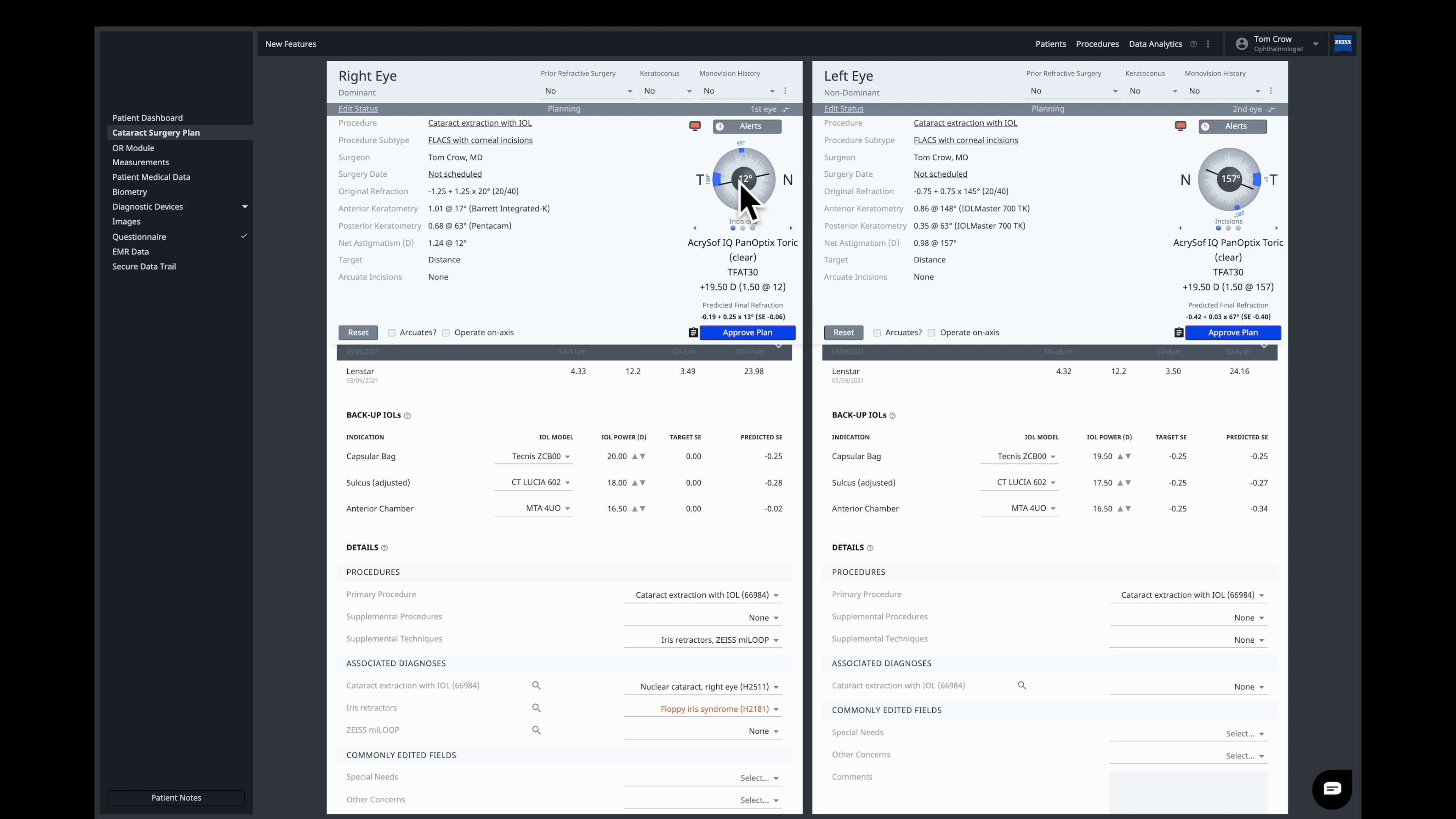Tick Left Eye Arcuates checkbox
Viewport: 1456px width, 819px height.
(x=877, y=333)
